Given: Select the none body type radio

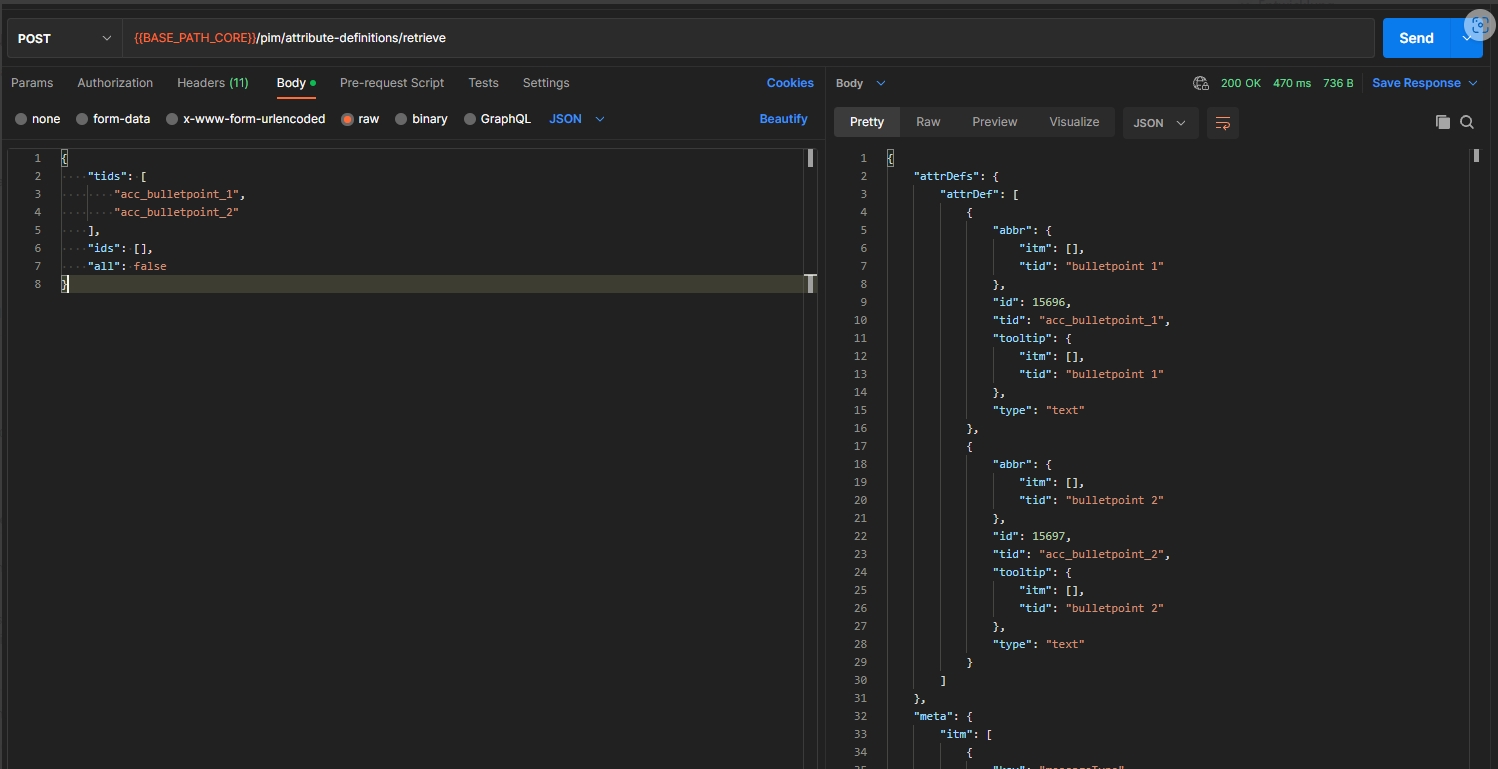Looking at the screenshot, I should click(x=21, y=119).
